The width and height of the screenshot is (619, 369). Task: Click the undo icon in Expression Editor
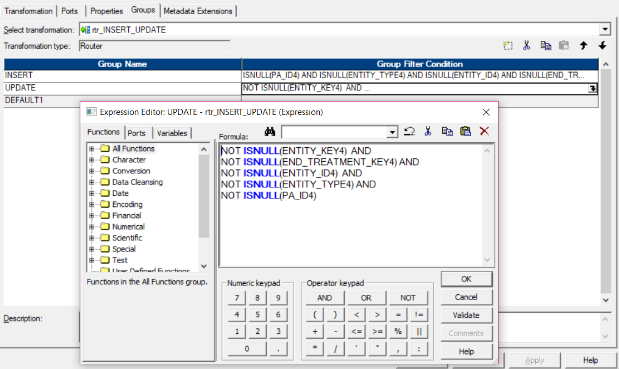click(x=409, y=131)
